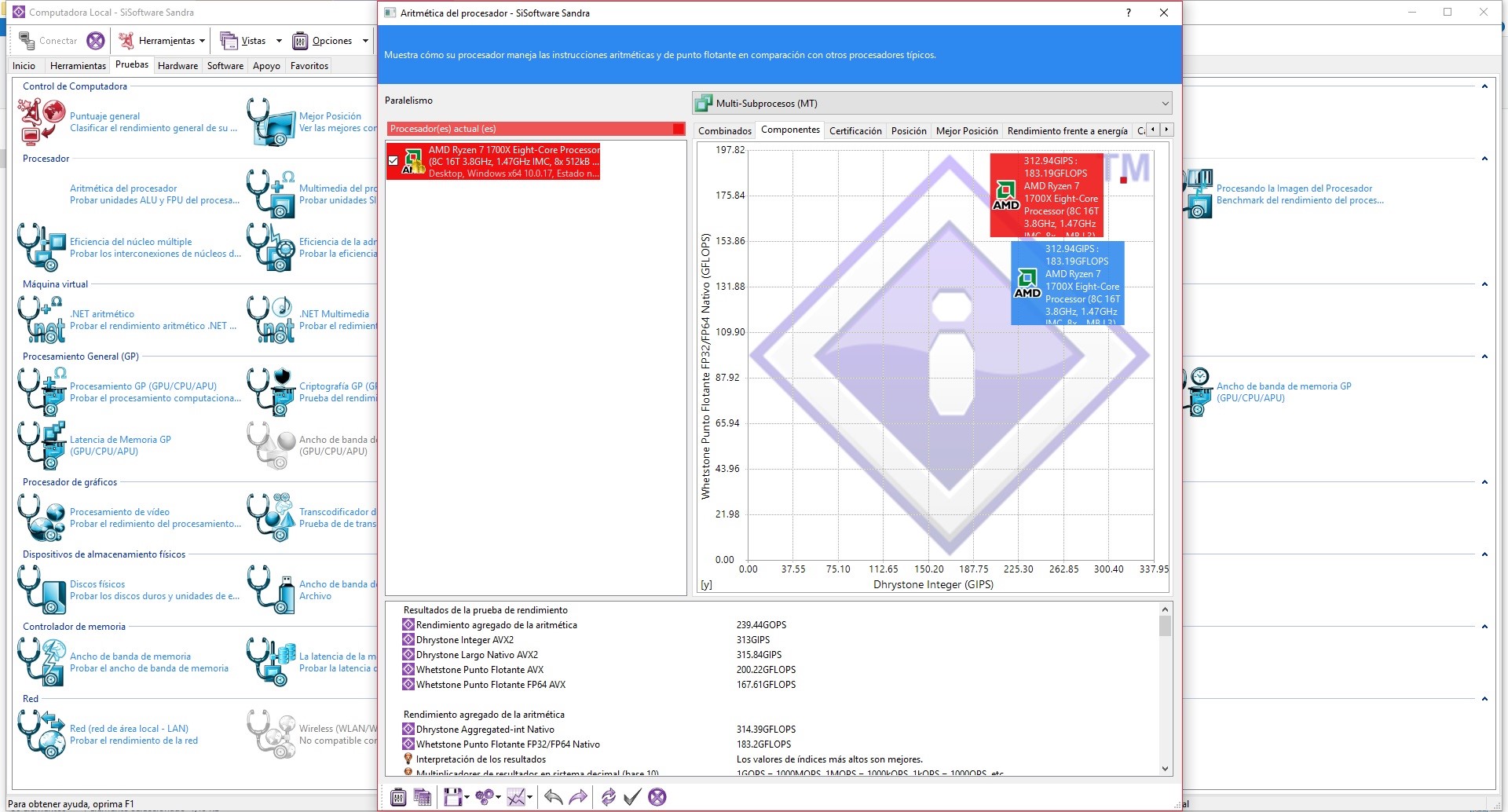Click the checkmark accept icon
1508x812 pixels.
click(632, 797)
